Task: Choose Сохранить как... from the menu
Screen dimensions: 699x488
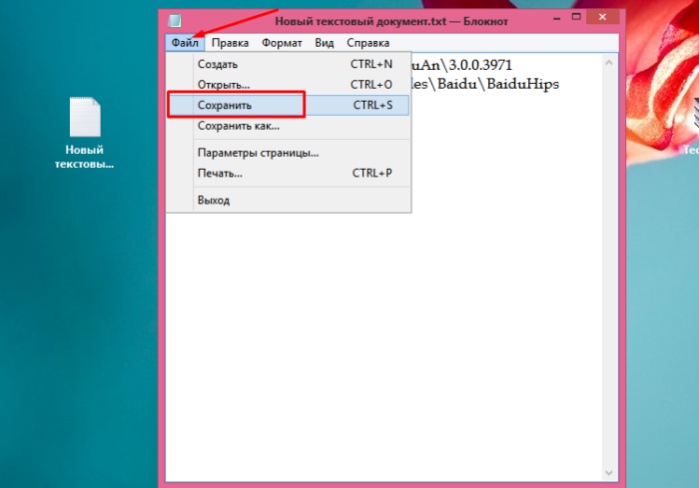Action: [x=288, y=126]
